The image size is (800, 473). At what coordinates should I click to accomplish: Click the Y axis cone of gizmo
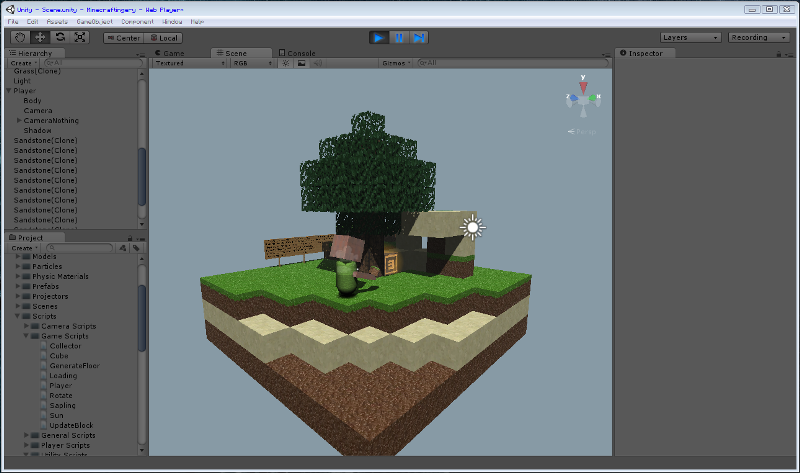click(583, 87)
